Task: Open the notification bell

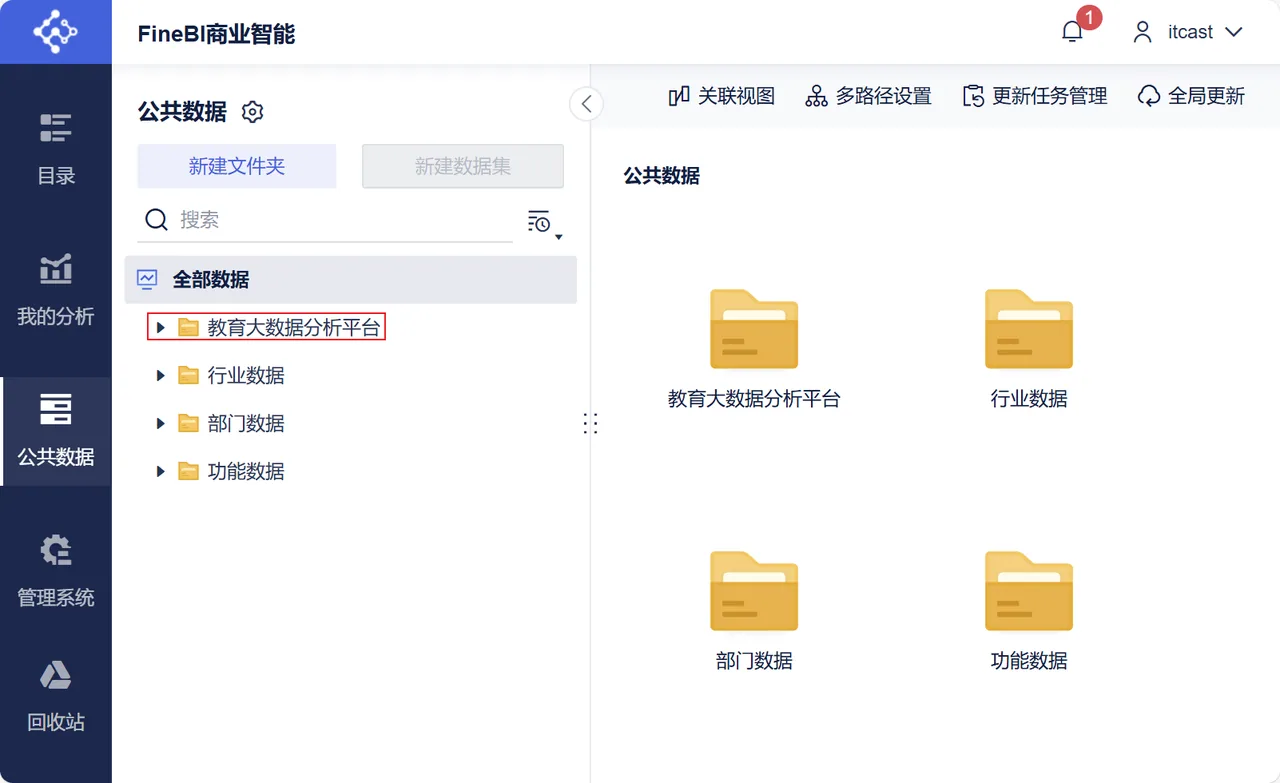Action: [x=1073, y=32]
